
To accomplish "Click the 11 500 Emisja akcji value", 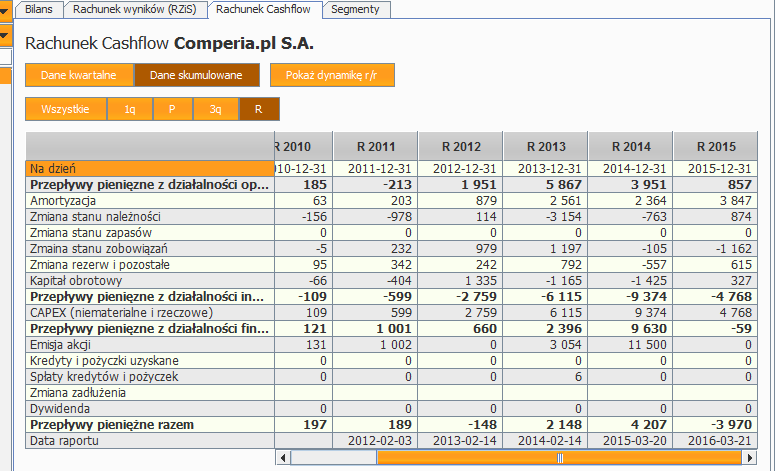I will [647, 344].
